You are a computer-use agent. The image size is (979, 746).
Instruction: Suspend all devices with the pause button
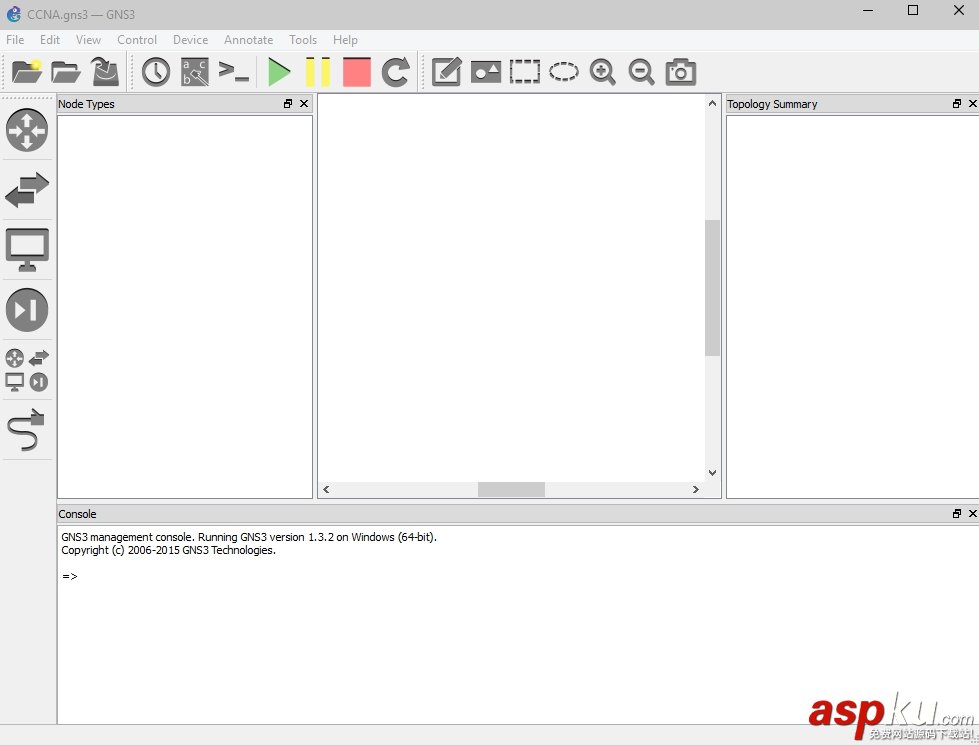click(318, 71)
